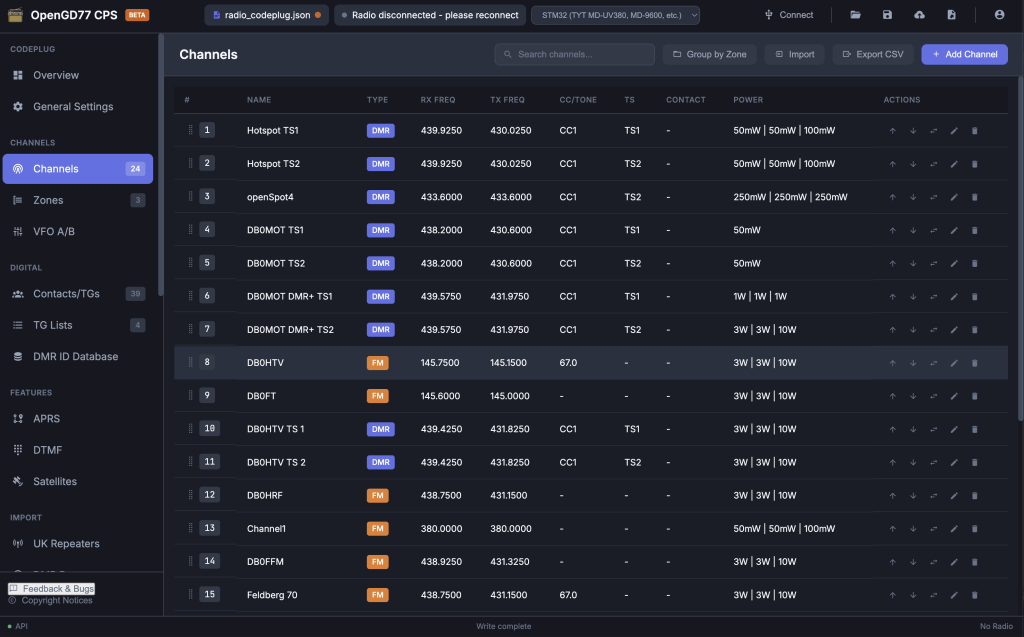1024x637 pixels.
Task: Move Hotspot TS2 channel up
Action: point(892,163)
